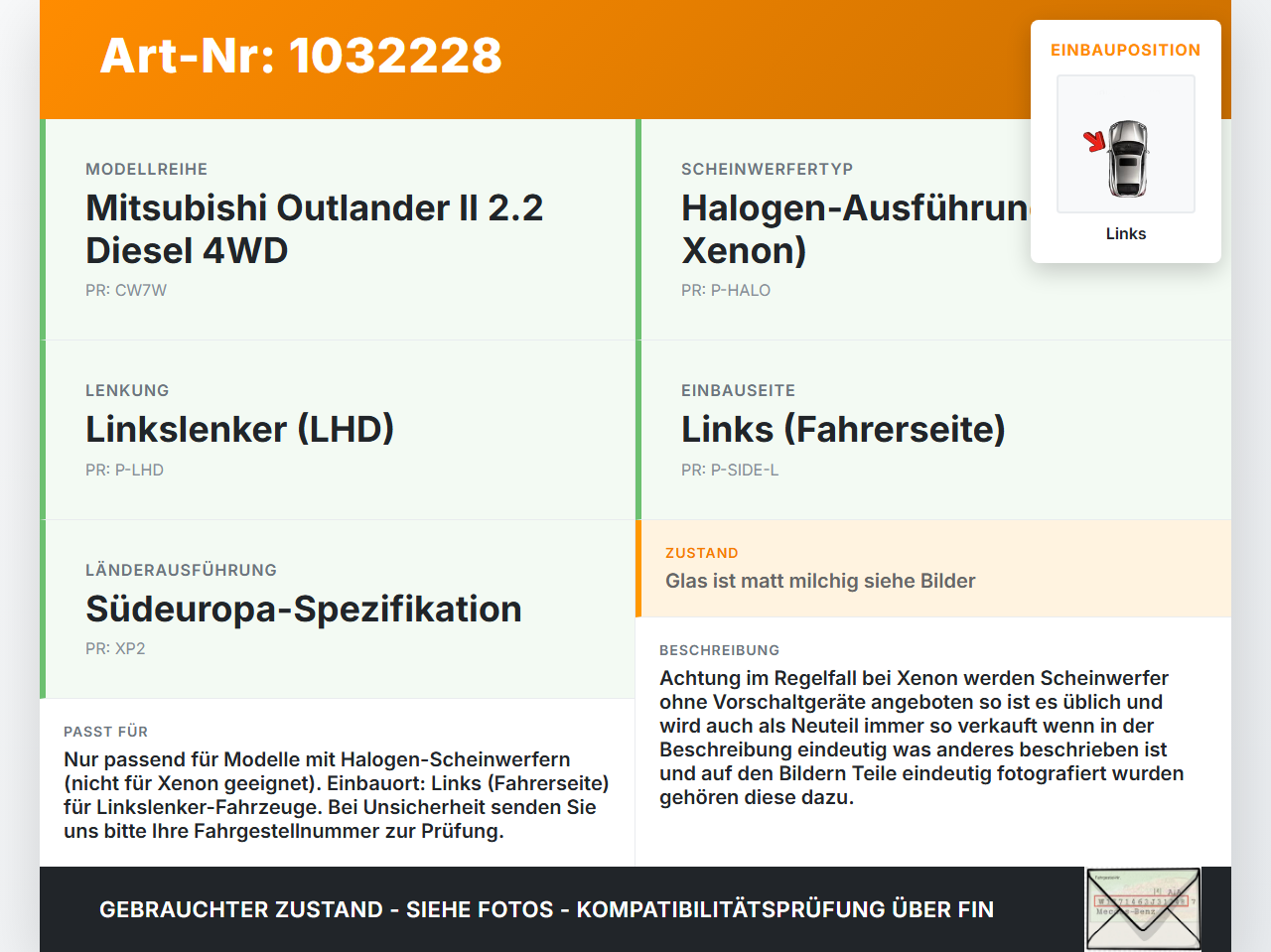Click the LÄNDERAUSFÜHRUNG label
1271x952 pixels.
click(182, 570)
